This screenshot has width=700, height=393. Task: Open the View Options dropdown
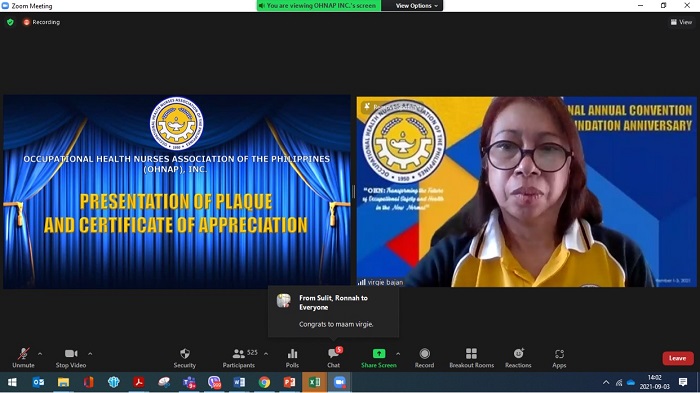coord(416,6)
